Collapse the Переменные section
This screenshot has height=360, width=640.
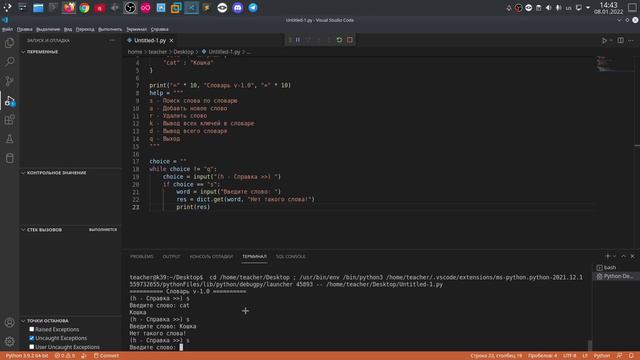(x=23, y=52)
